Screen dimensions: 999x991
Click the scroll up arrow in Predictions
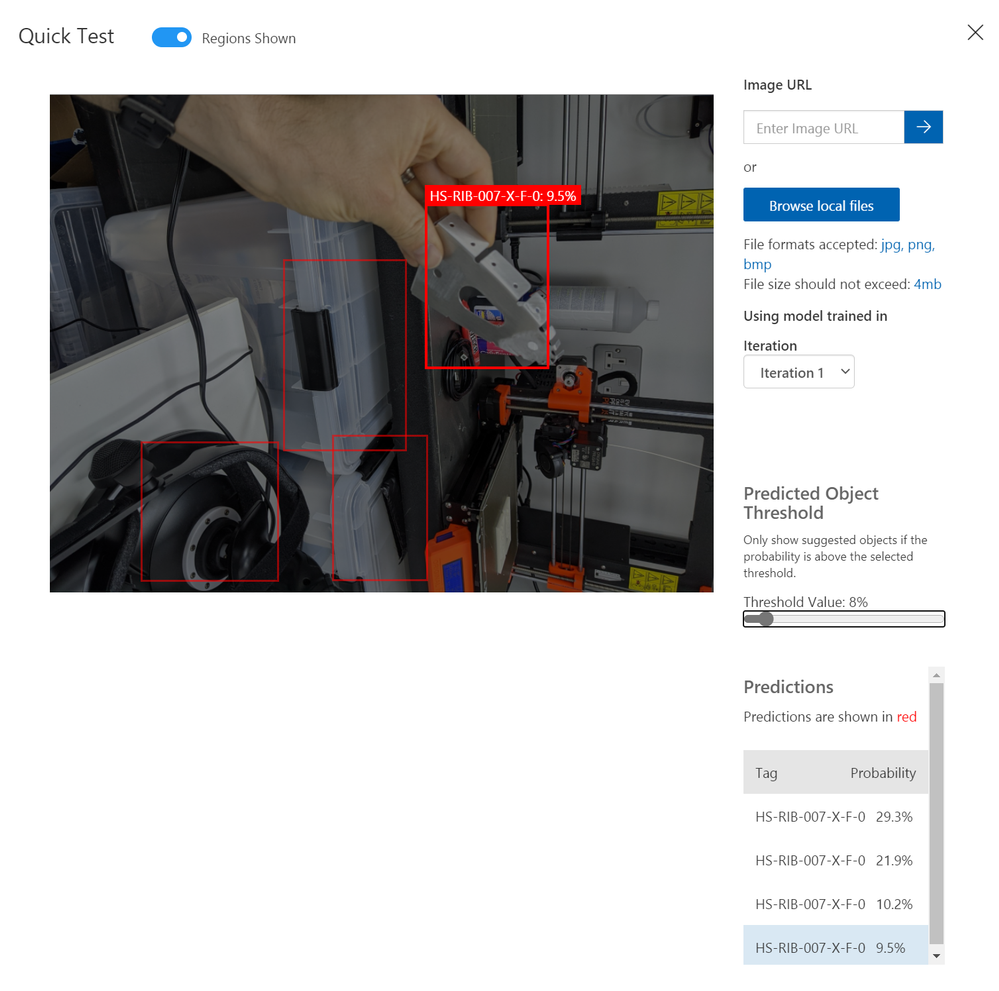click(936, 674)
